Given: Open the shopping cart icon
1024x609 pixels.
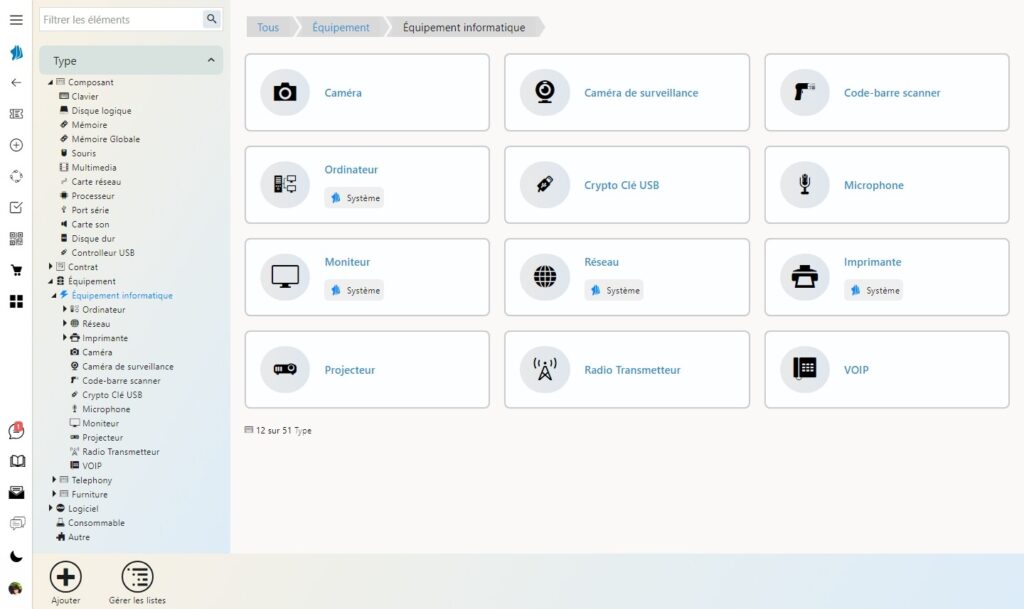Looking at the screenshot, I should click(x=16, y=270).
